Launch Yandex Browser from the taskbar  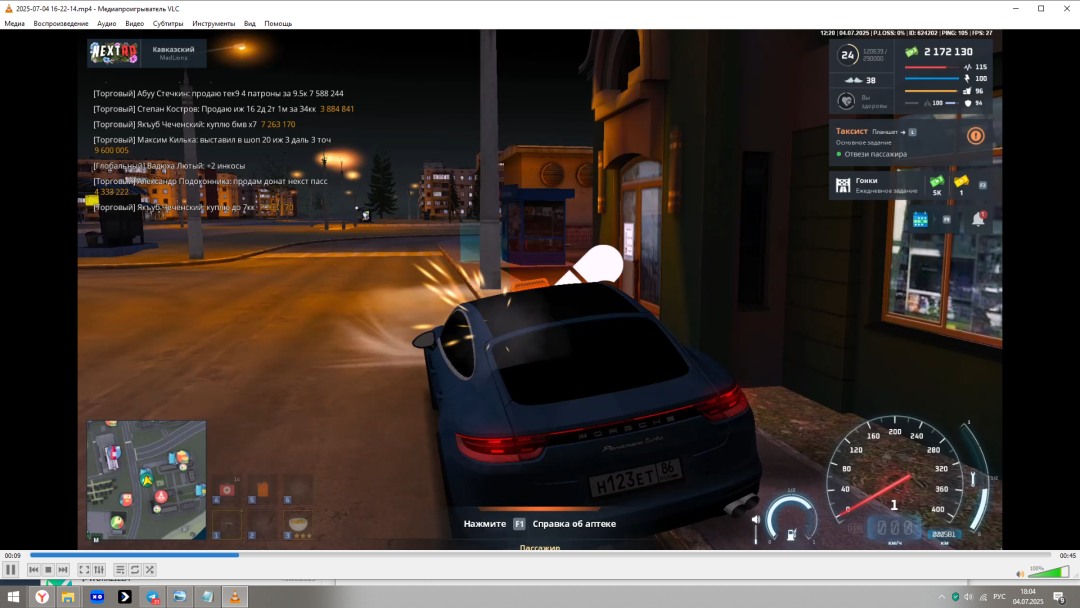point(42,597)
